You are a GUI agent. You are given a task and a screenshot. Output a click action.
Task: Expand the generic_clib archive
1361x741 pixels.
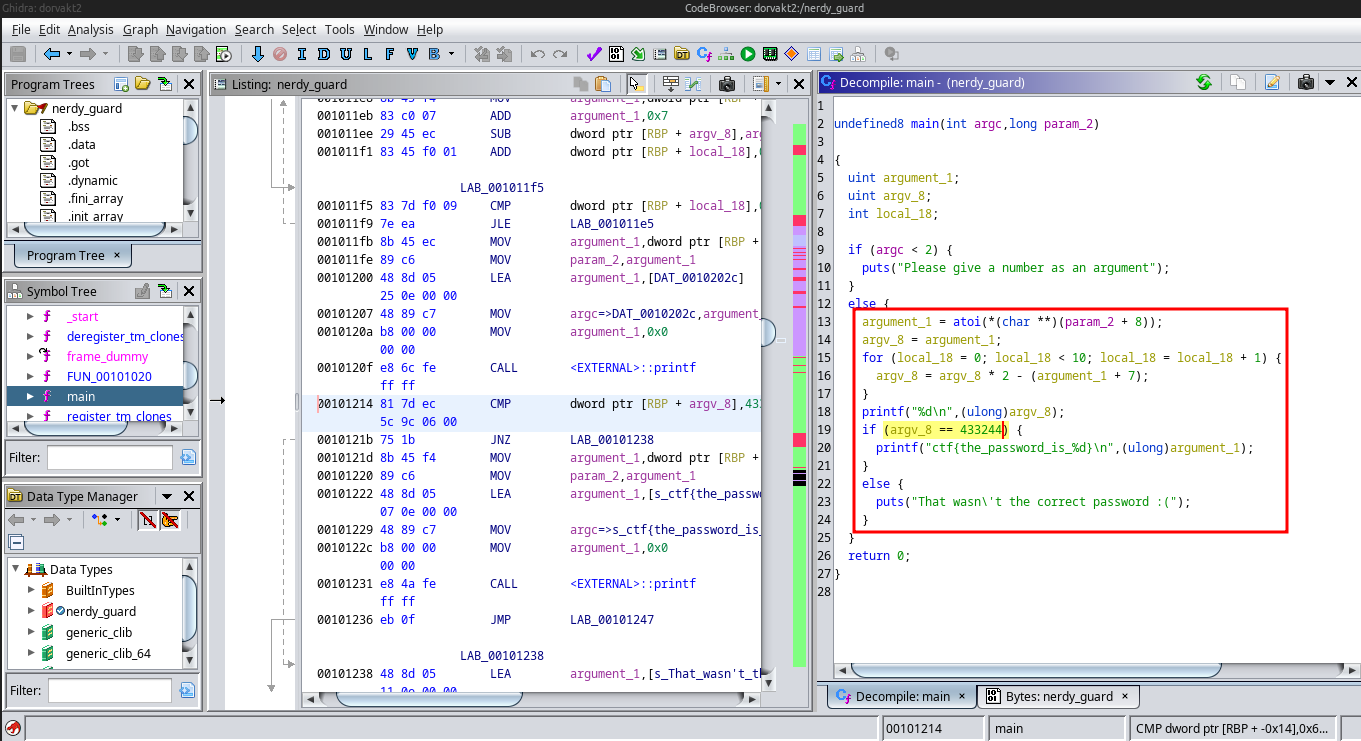tap(30, 633)
